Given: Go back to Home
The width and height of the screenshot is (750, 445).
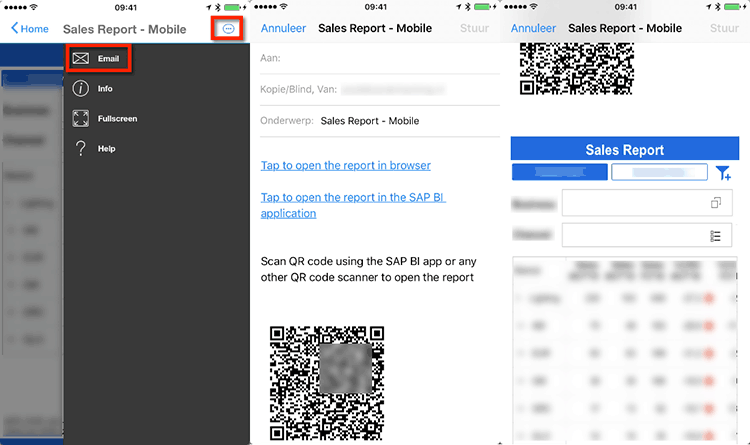Looking at the screenshot, I should tap(30, 29).
